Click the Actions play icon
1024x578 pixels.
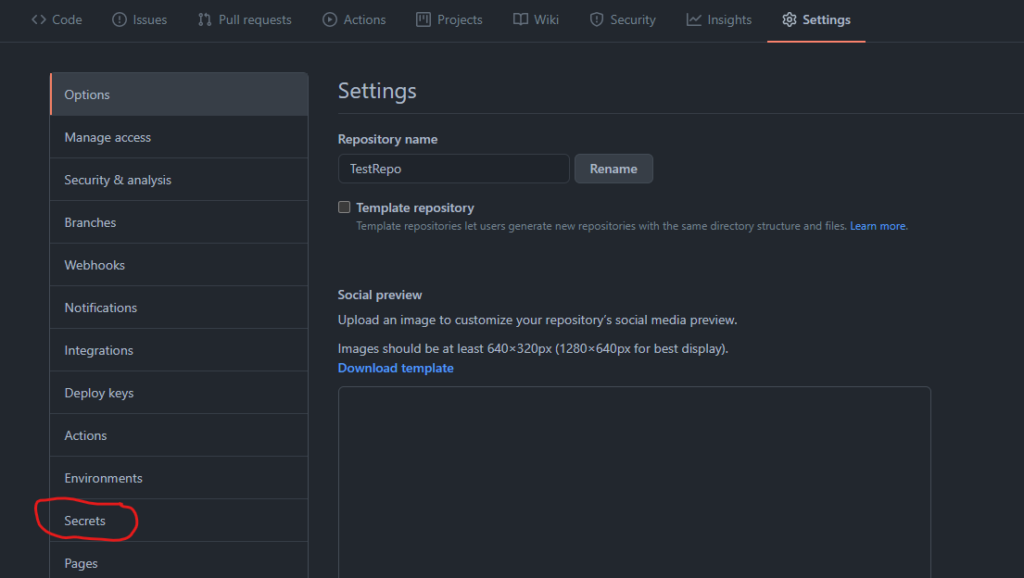330,20
